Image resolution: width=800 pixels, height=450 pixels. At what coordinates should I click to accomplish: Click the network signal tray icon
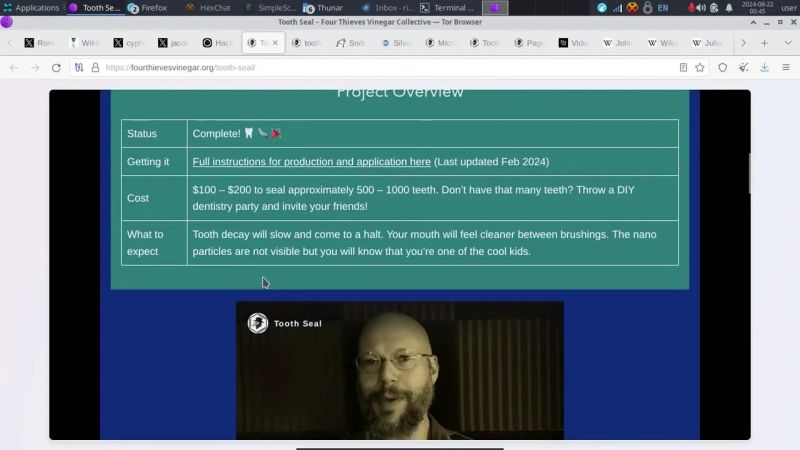coord(617,8)
